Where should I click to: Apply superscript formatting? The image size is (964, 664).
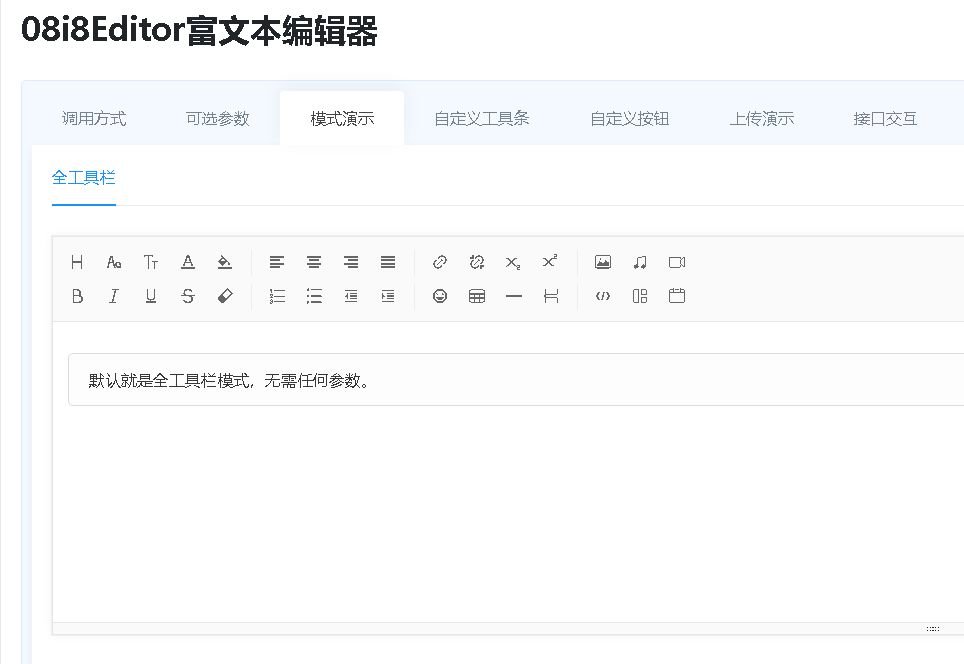coord(549,262)
